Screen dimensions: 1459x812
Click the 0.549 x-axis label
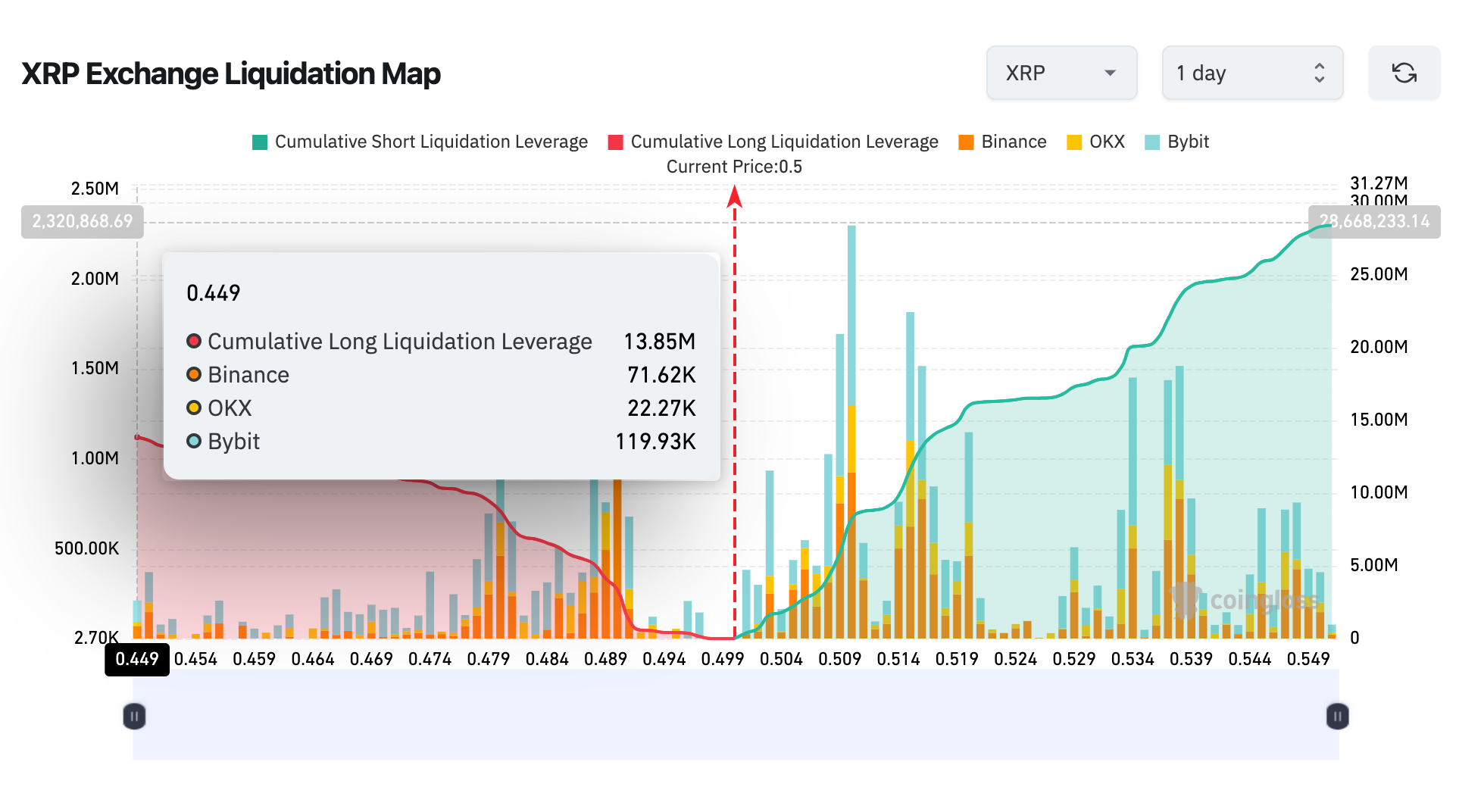pos(1308,659)
